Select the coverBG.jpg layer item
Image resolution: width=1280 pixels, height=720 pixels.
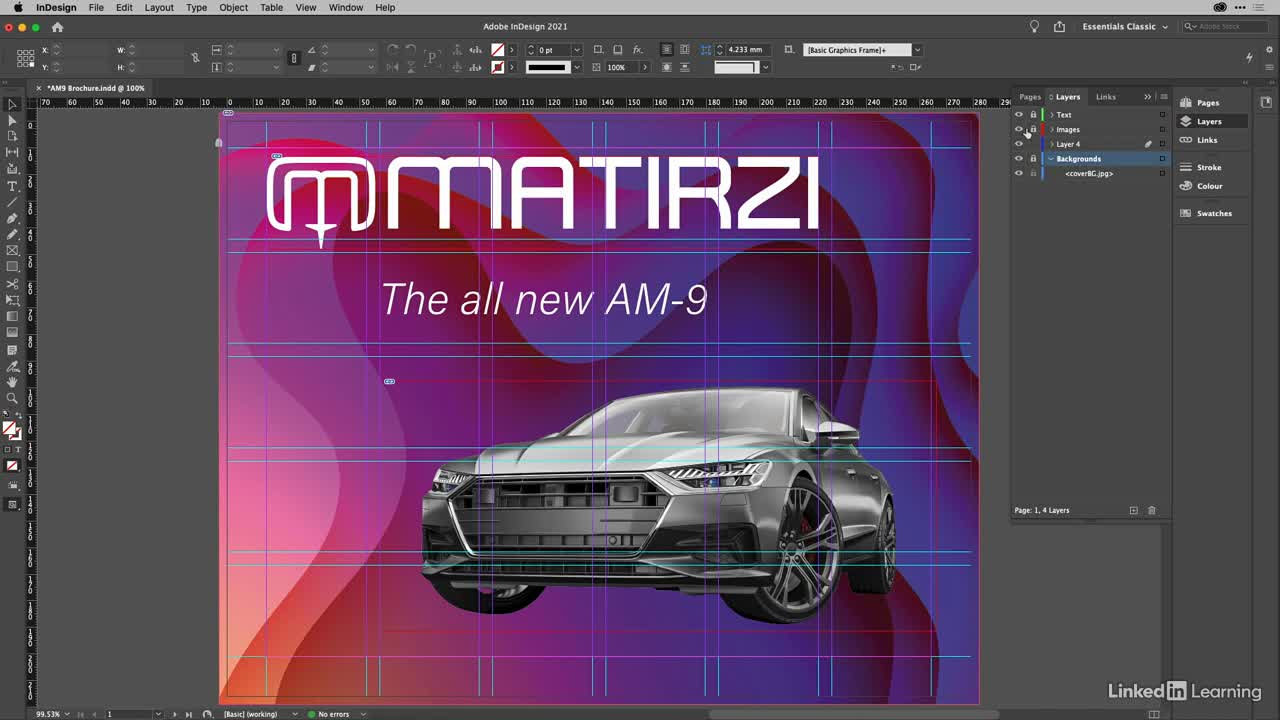pos(1089,173)
